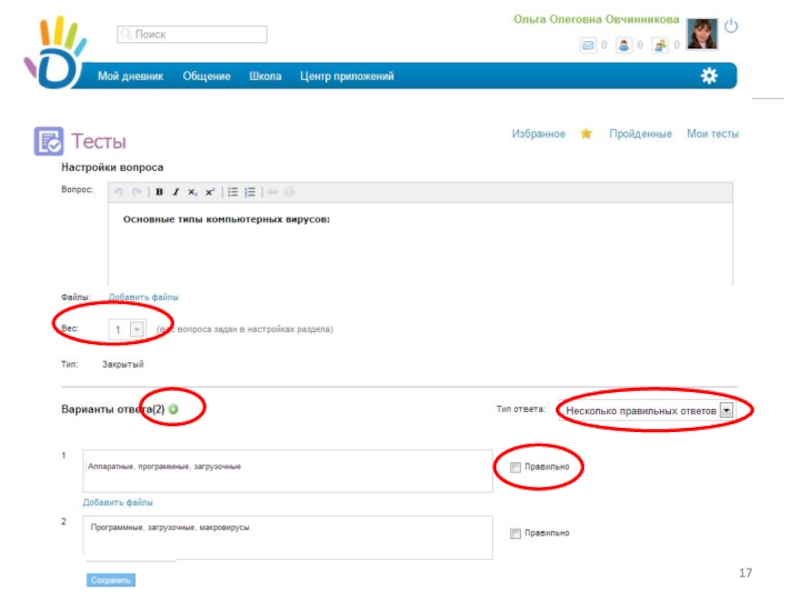Open the messages envelope icon

pyautogui.click(x=589, y=45)
